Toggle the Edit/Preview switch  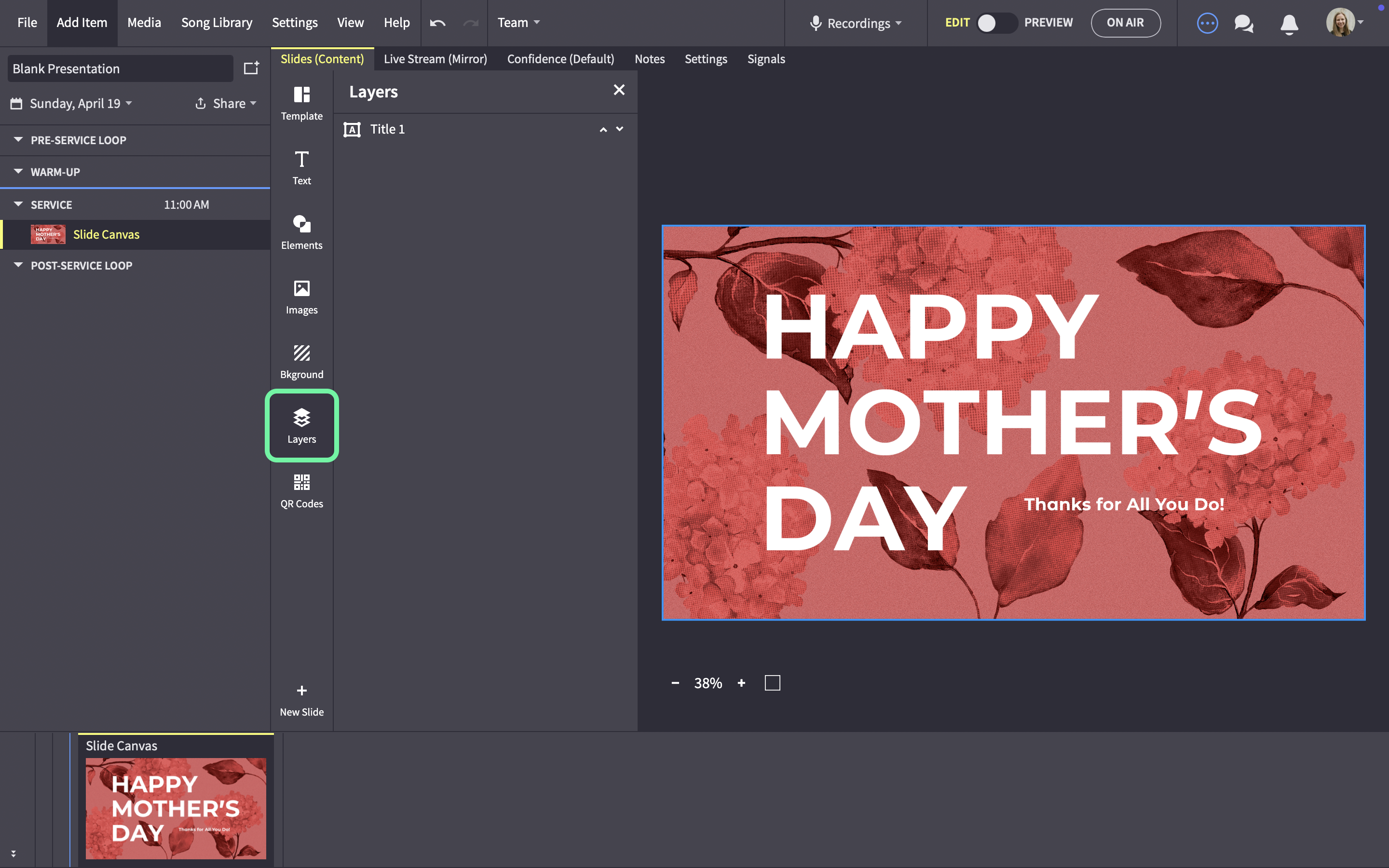pos(997,23)
